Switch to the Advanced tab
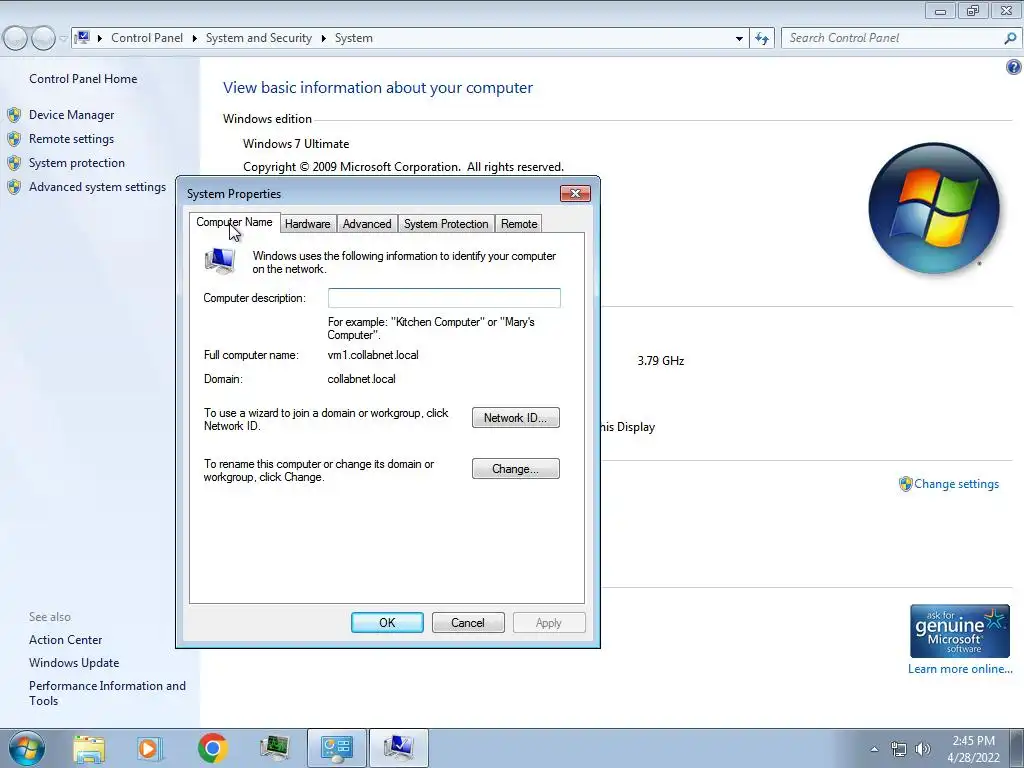Screen dimensions: 1024x768 pos(367,224)
